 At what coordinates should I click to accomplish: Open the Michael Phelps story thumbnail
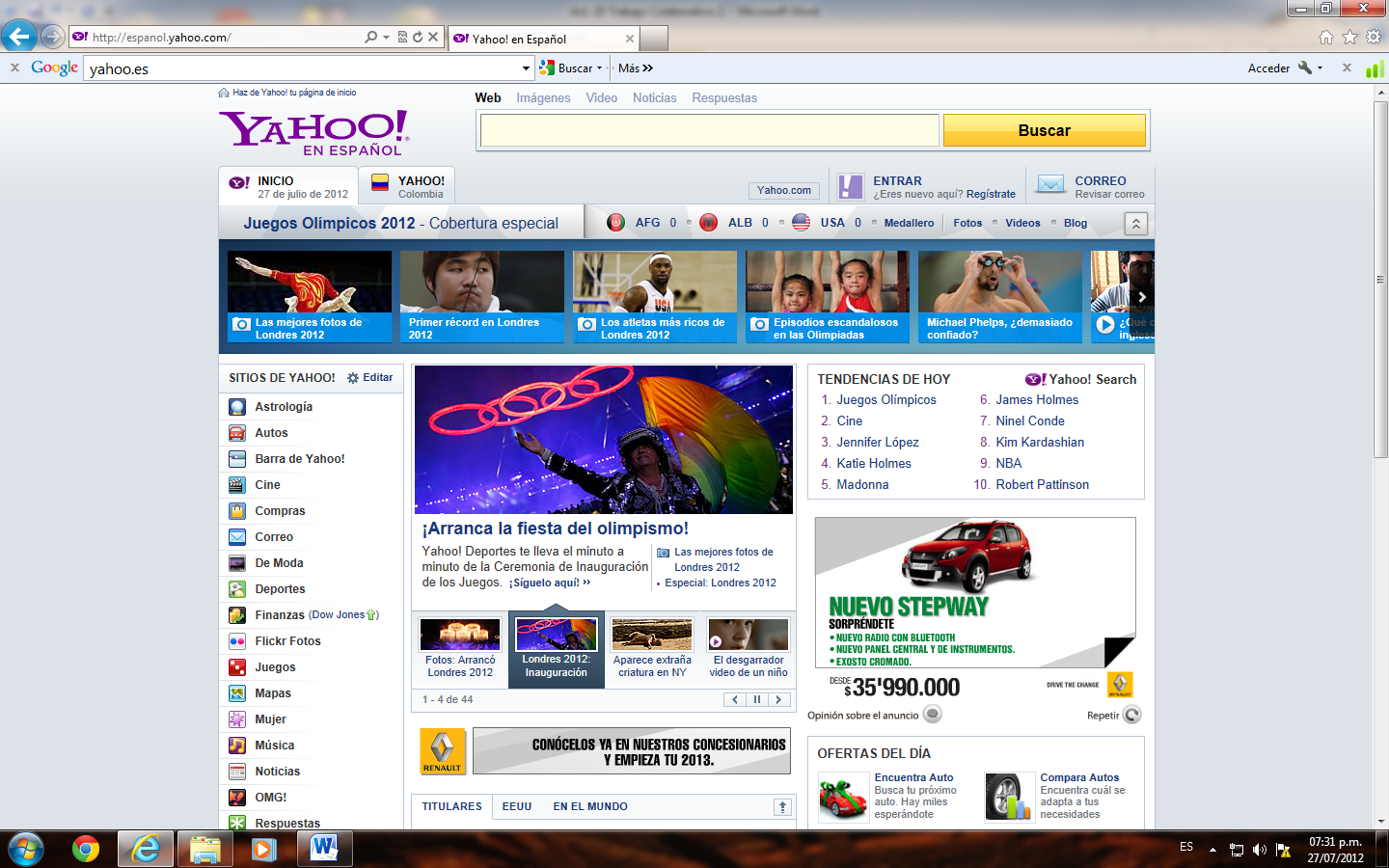point(1000,297)
